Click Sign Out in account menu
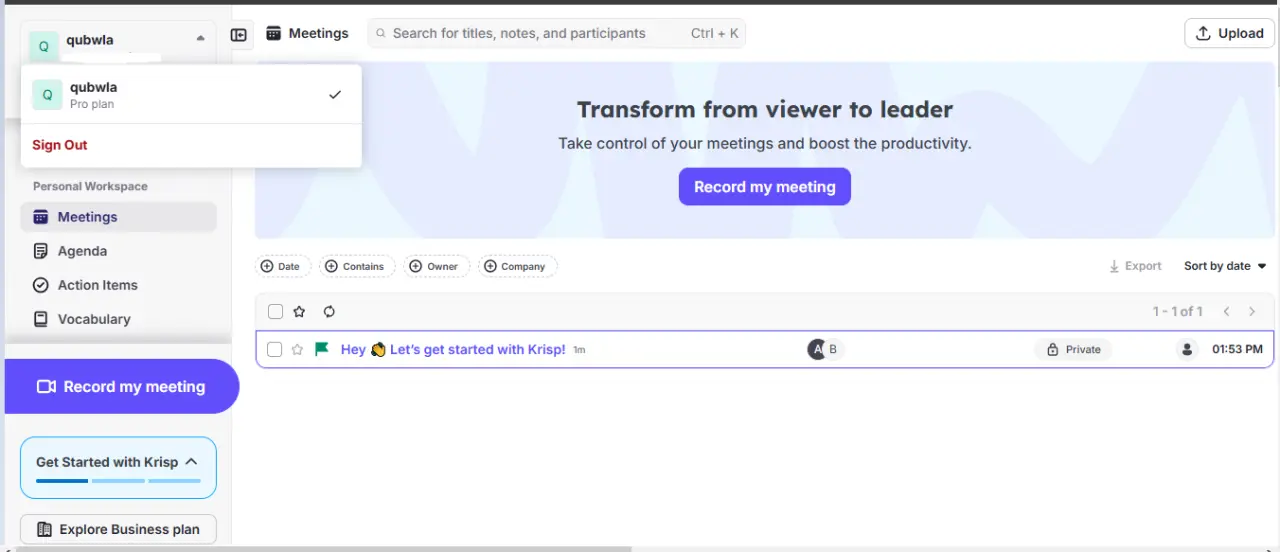This screenshot has width=1280, height=552. coord(60,145)
